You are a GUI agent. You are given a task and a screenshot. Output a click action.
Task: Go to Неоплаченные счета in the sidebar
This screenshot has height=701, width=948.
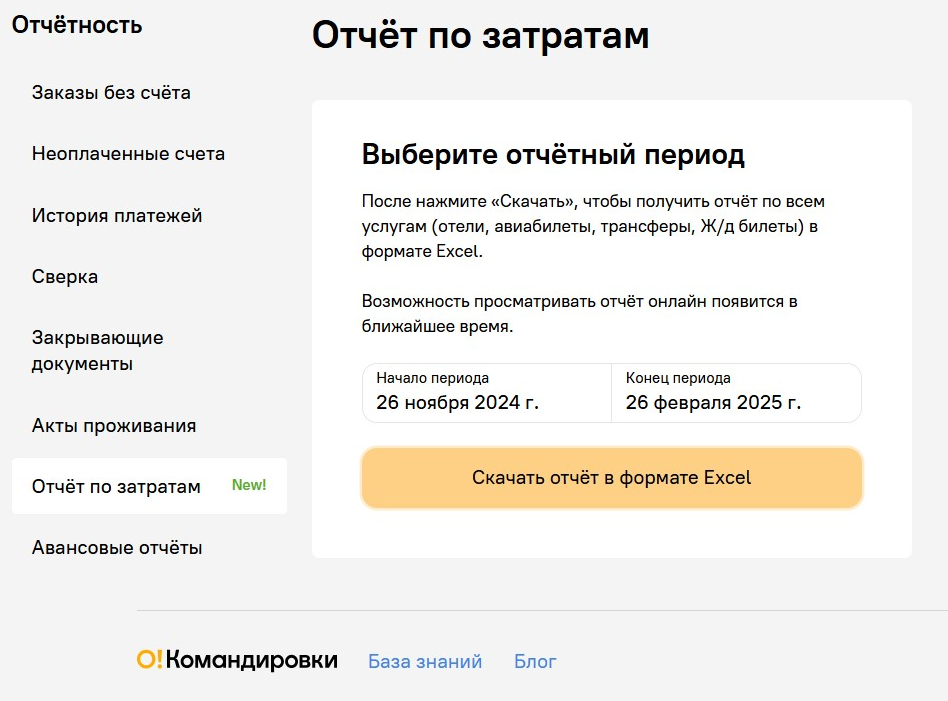(x=128, y=154)
